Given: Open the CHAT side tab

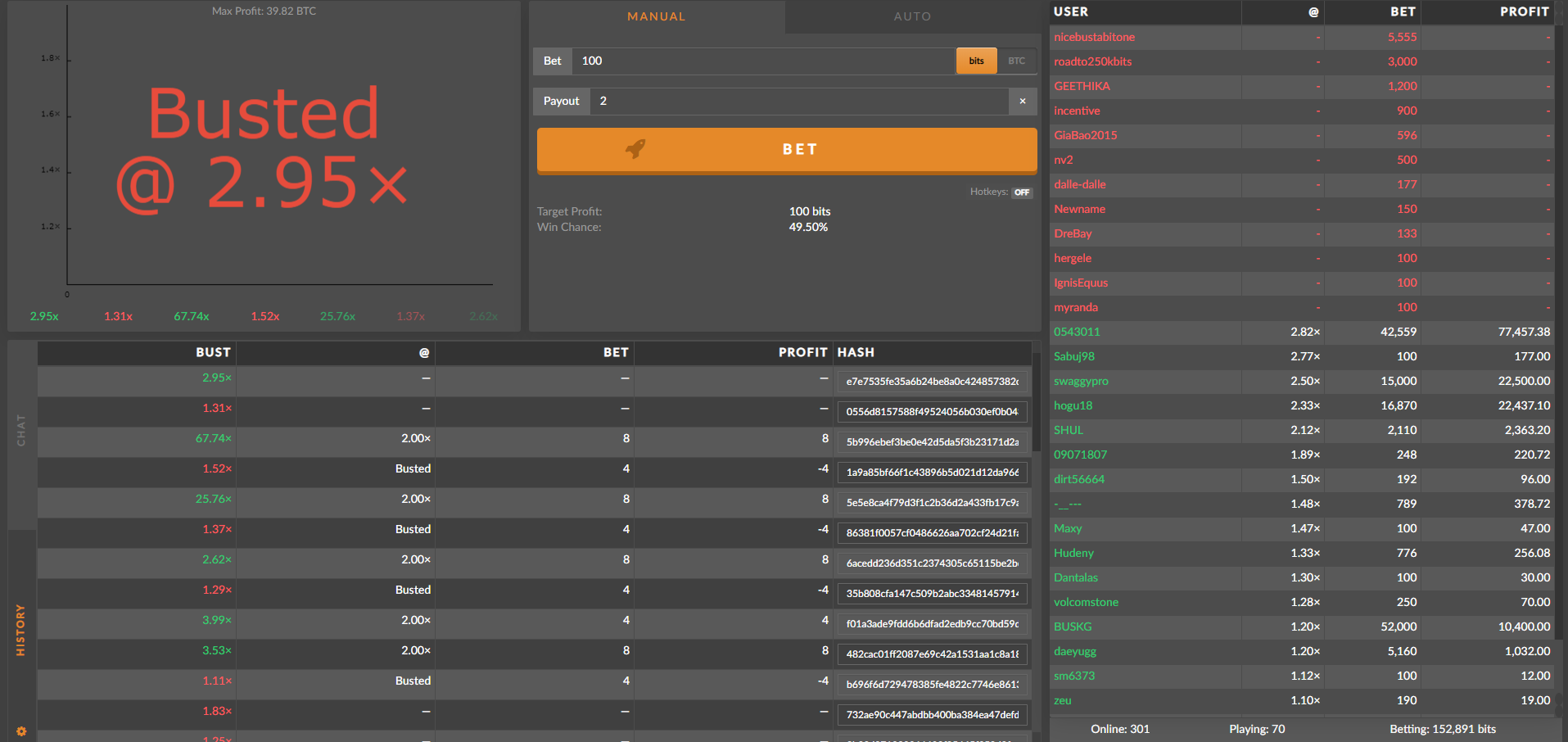Looking at the screenshot, I should click(x=21, y=431).
